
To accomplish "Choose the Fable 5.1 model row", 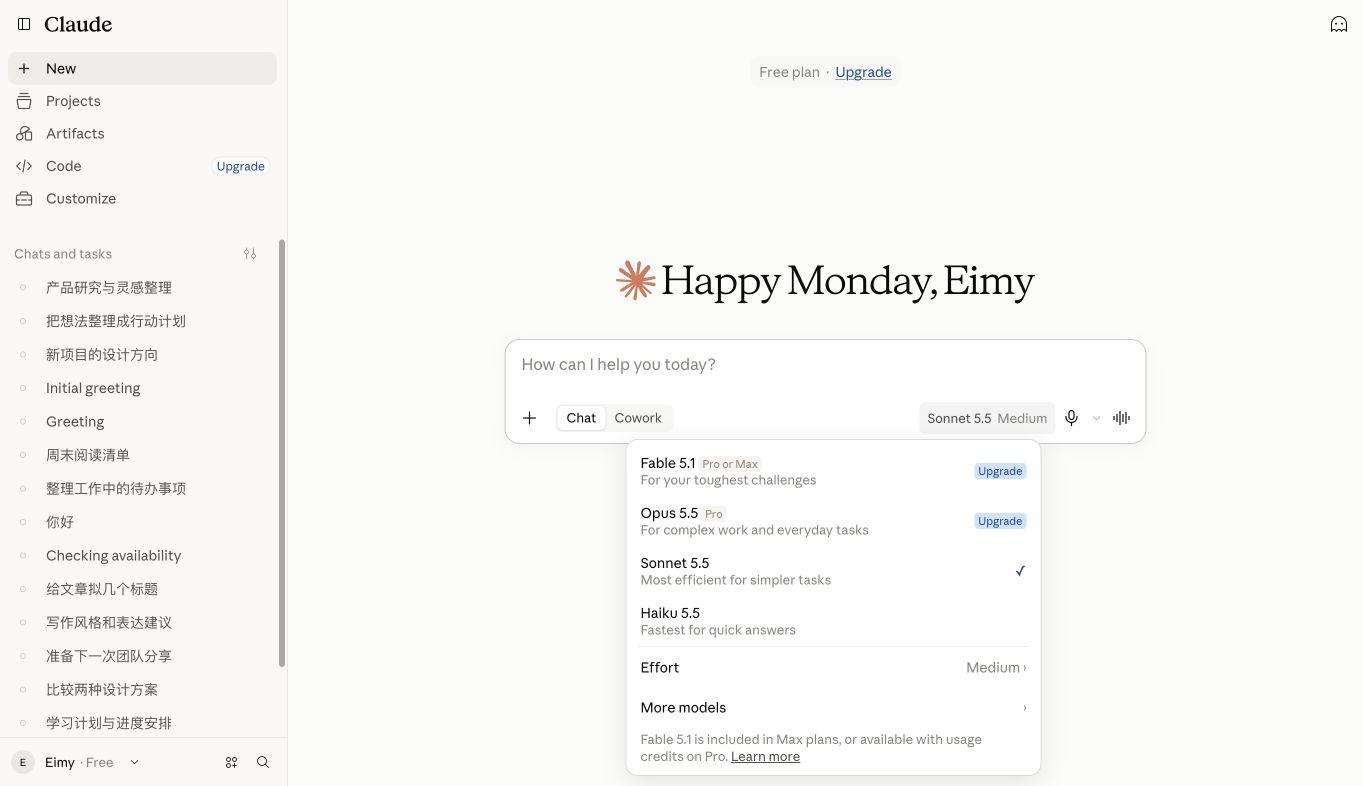I will [833, 471].
